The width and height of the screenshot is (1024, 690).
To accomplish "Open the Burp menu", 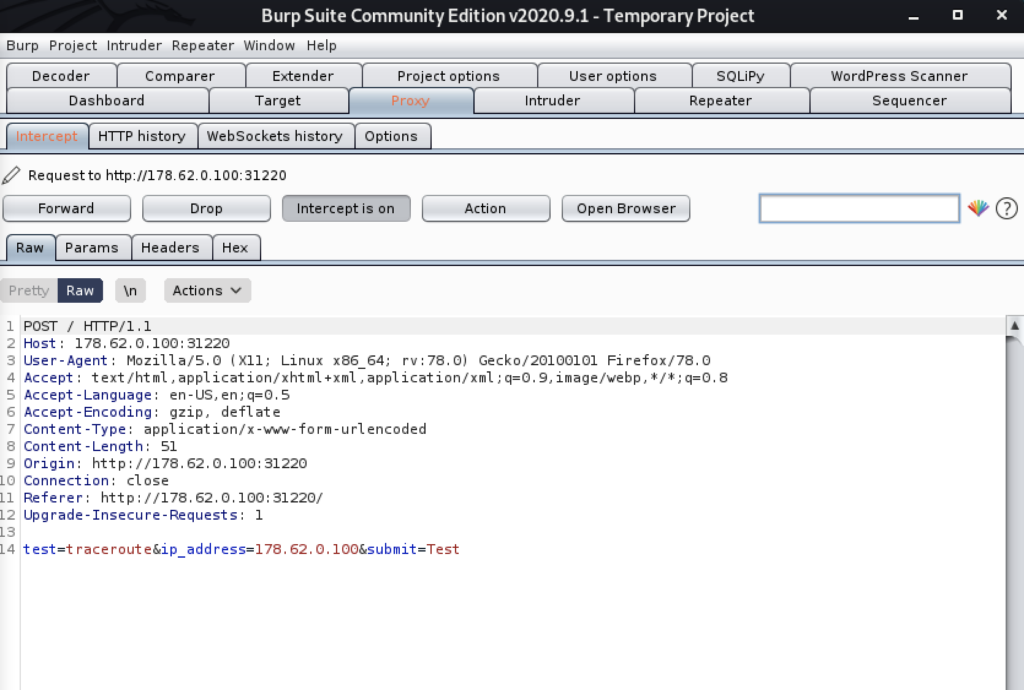I will click(22, 46).
